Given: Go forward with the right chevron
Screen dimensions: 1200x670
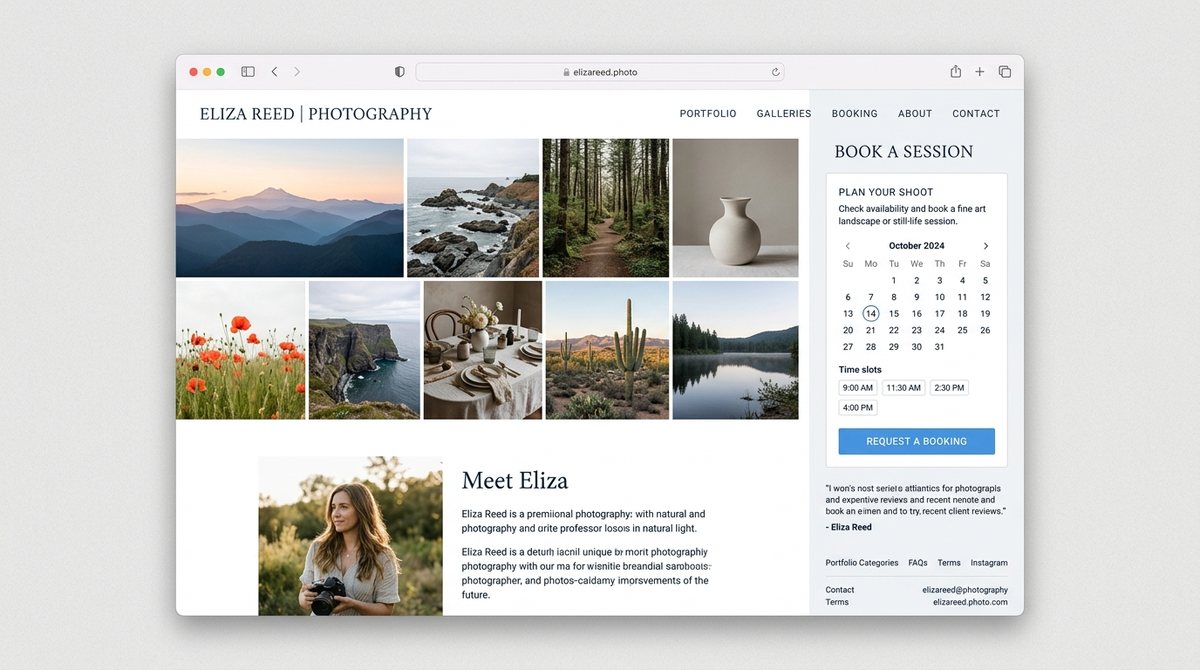Looking at the screenshot, I should click(x=297, y=72).
